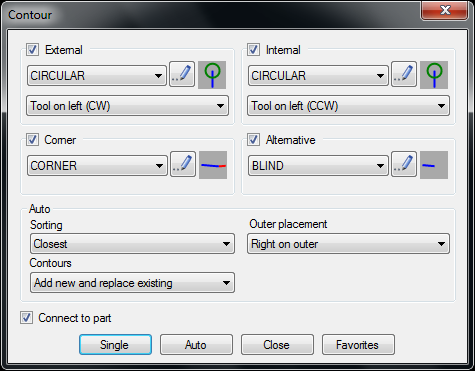Click the CORNER lead-in preview thumbnail
This screenshot has width=475, height=371.
click(213, 165)
